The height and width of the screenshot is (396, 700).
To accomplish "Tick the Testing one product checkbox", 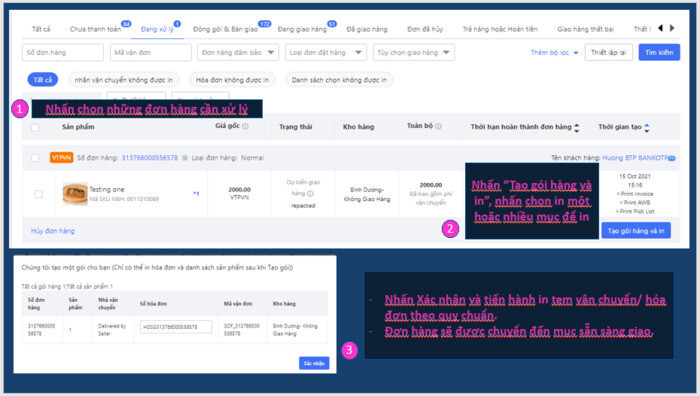I will click(38, 194).
